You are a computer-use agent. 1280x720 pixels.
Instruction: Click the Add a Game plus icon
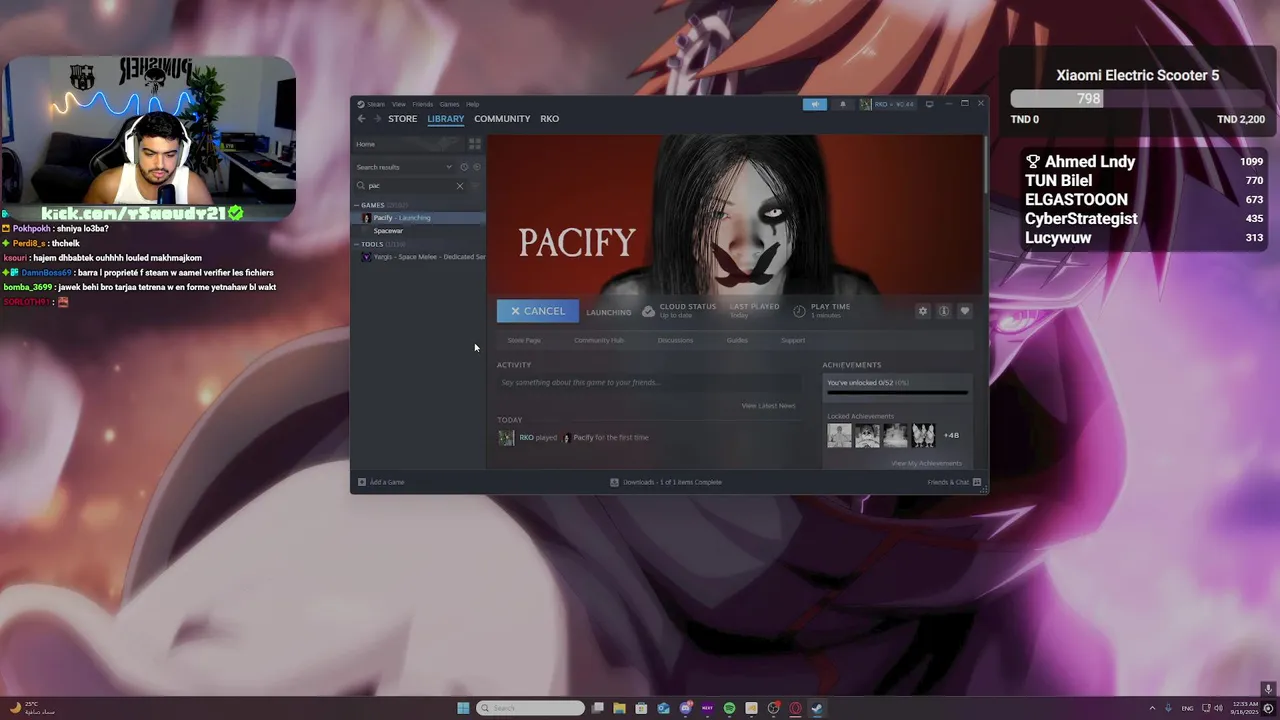362,482
